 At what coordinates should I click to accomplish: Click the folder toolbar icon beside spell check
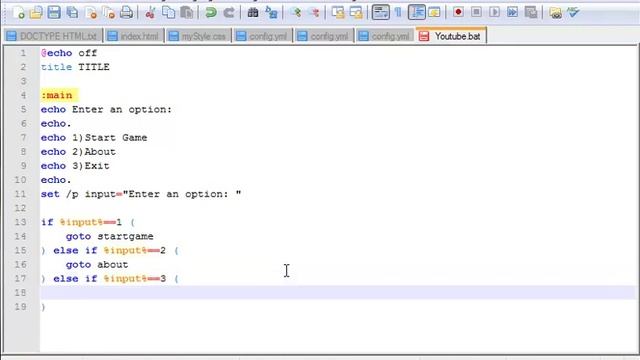pyautogui.click(x=555, y=13)
